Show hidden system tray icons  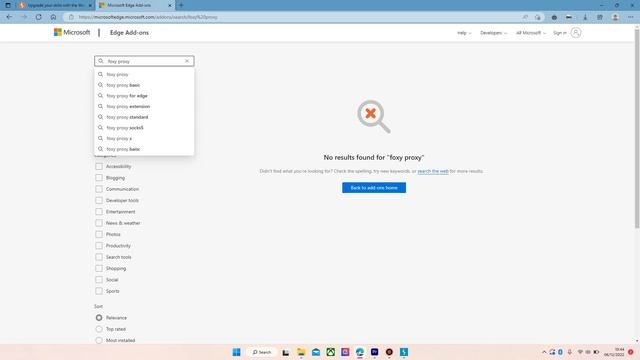(x=544, y=352)
